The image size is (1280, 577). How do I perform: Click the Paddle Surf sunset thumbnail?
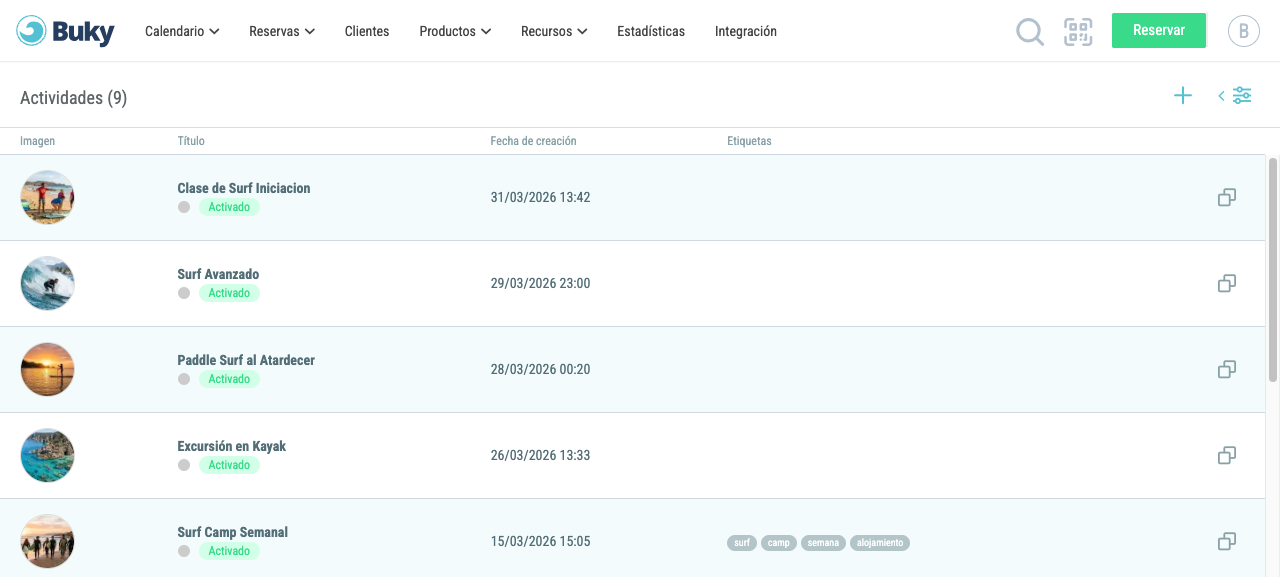point(47,369)
